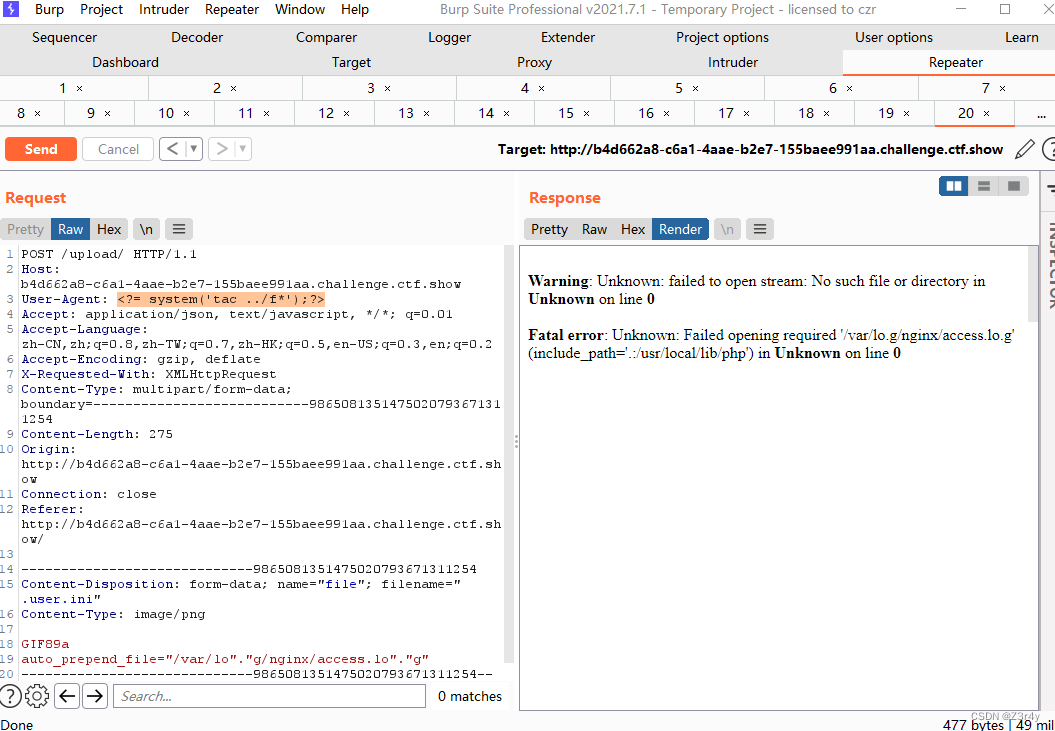Viewport: 1055px width, 731px height.
Task: Switch to the Extender tab
Action: (568, 38)
